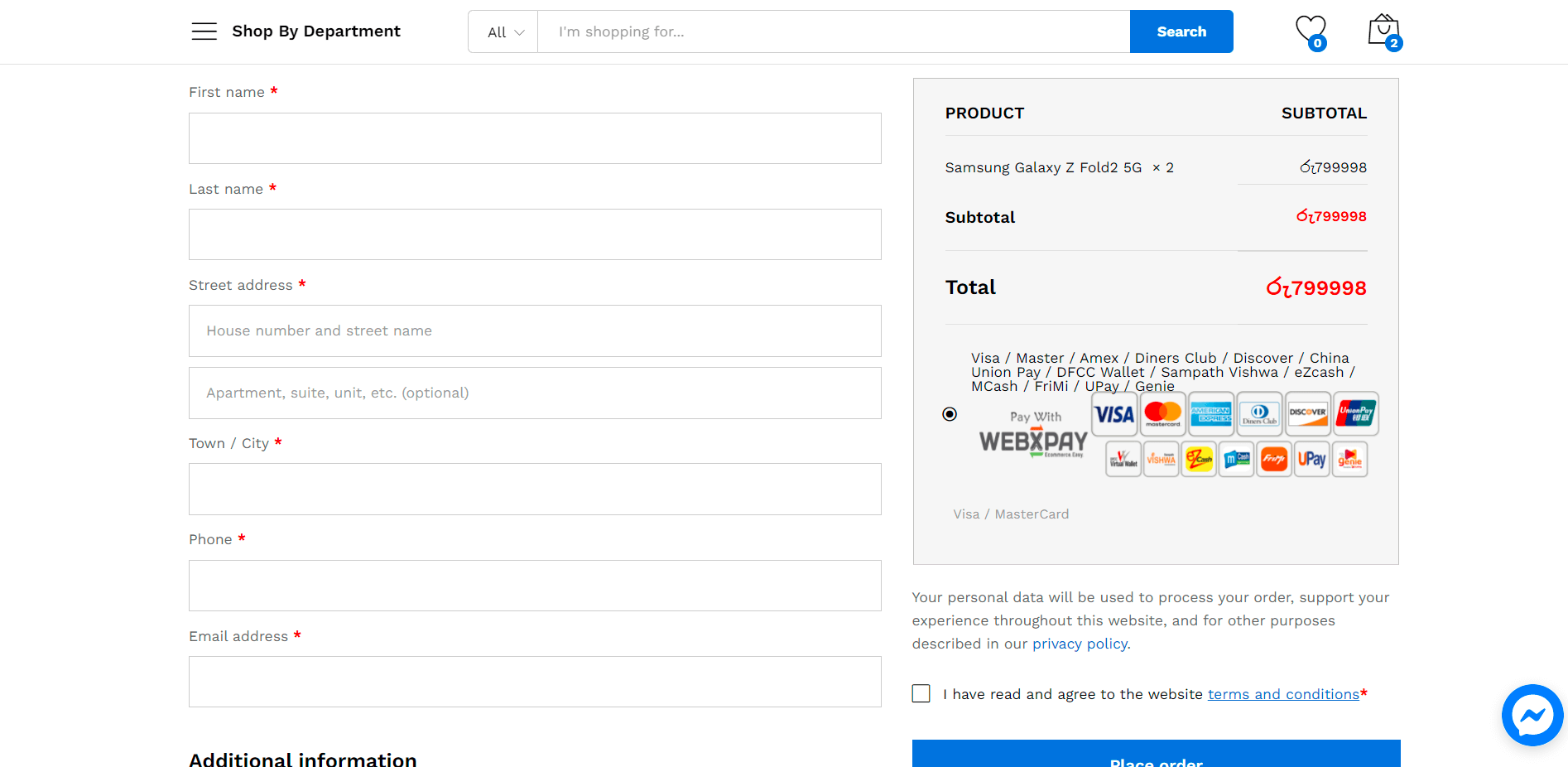Click the UnionPay card logo
This screenshot has height=767, width=1568.
1355,414
